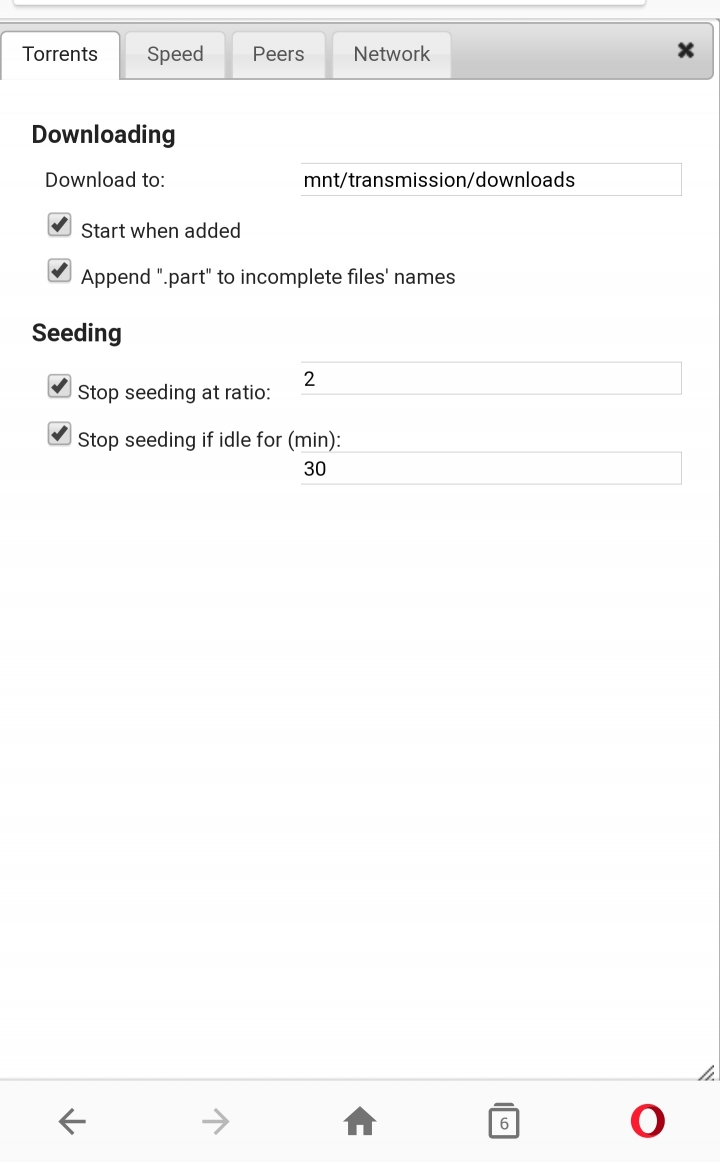Viewport: 720px width, 1162px height.
Task: Click the browser forward arrow
Action: 216,1121
